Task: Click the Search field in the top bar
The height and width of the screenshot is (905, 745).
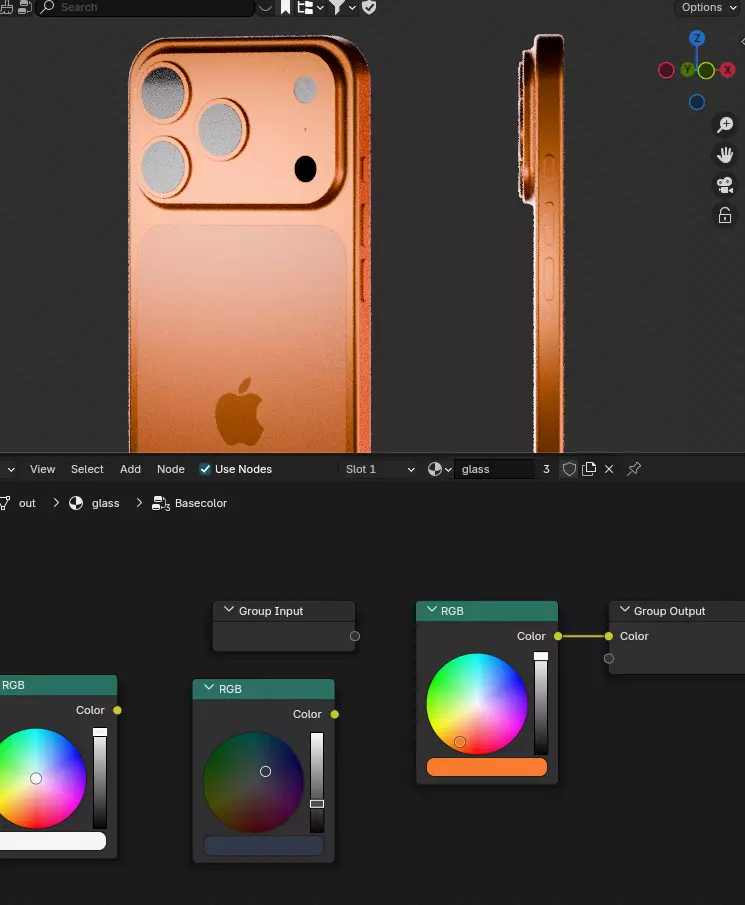Action: tap(145, 8)
